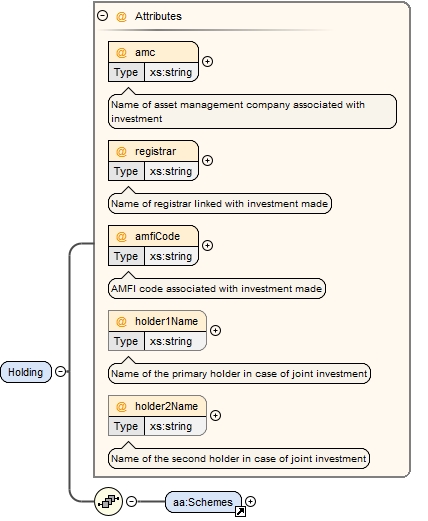Expand the holder2Name attribute details
The width and height of the screenshot is (428, 521).
[x=215, y=415]
